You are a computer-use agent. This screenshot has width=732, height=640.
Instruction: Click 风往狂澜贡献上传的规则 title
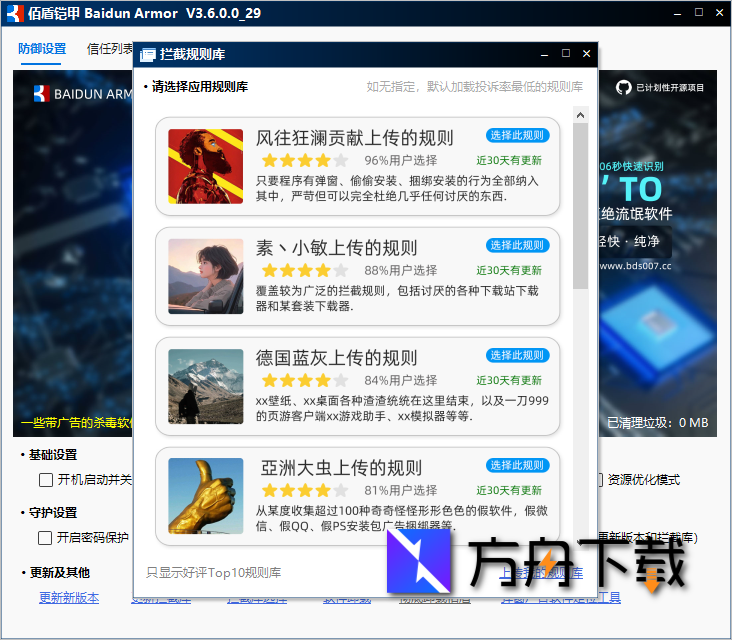point(355,138)
